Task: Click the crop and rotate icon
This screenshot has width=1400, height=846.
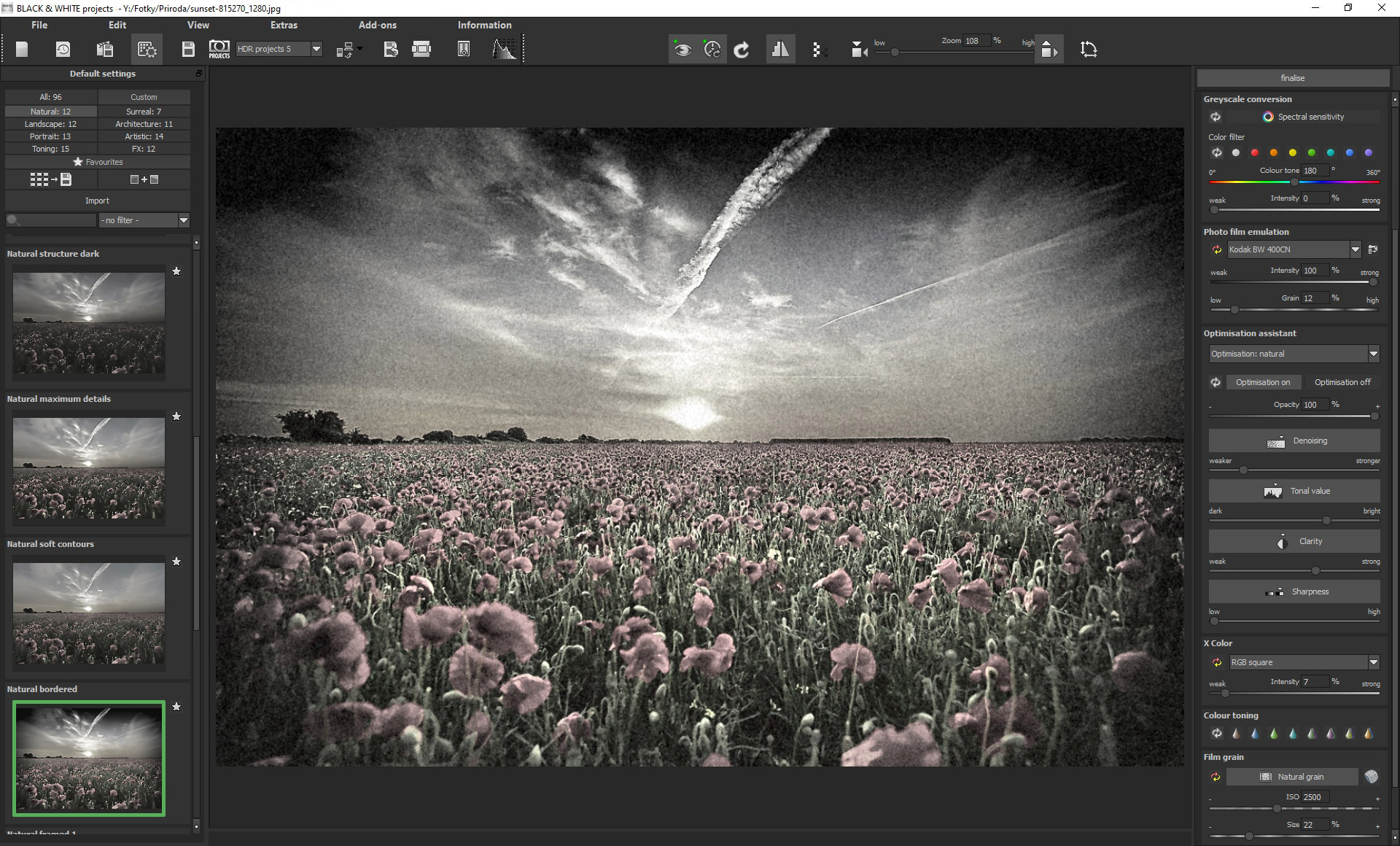Action: [1089, 49]
